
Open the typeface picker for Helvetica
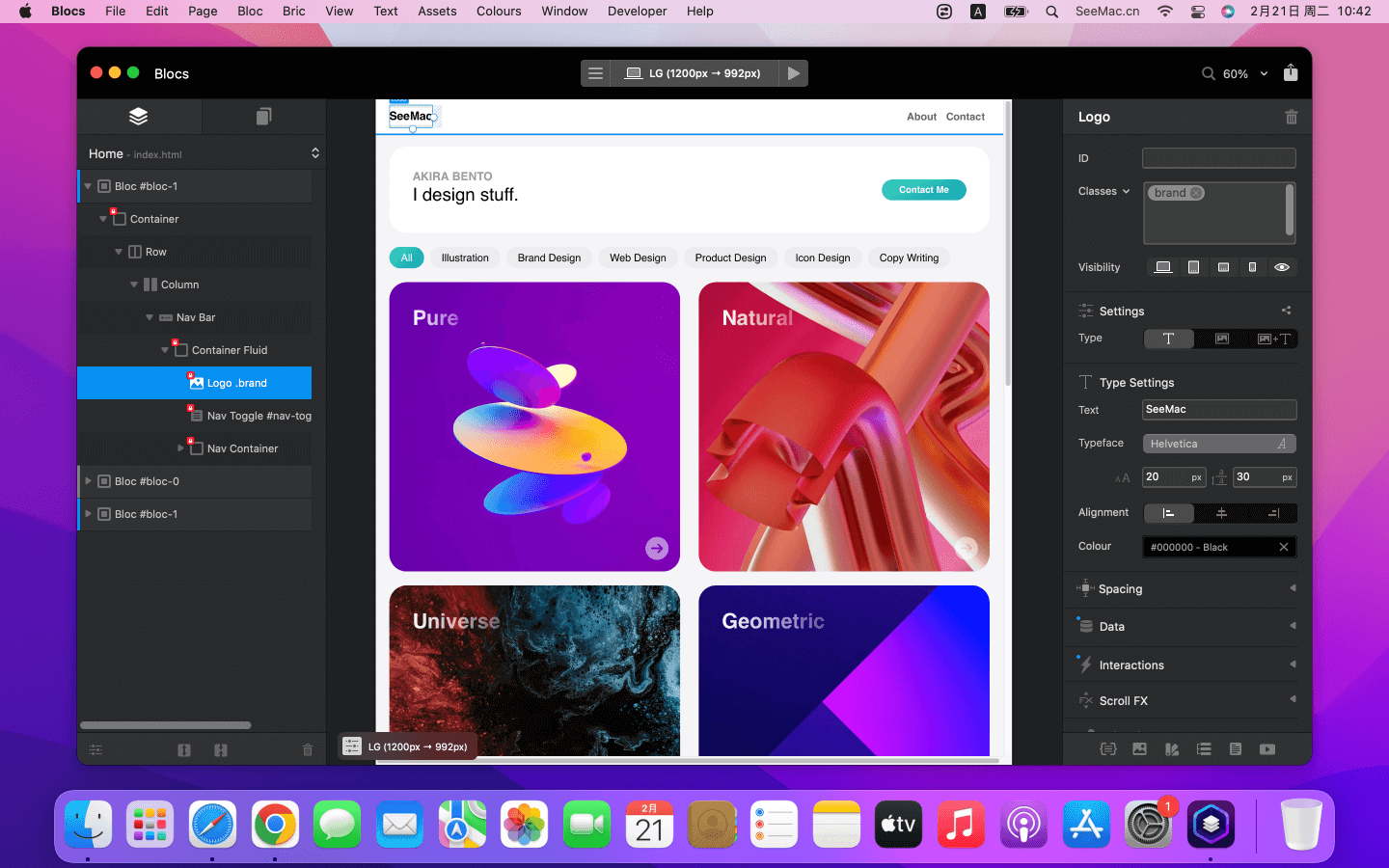click(x=1219, y=444)
